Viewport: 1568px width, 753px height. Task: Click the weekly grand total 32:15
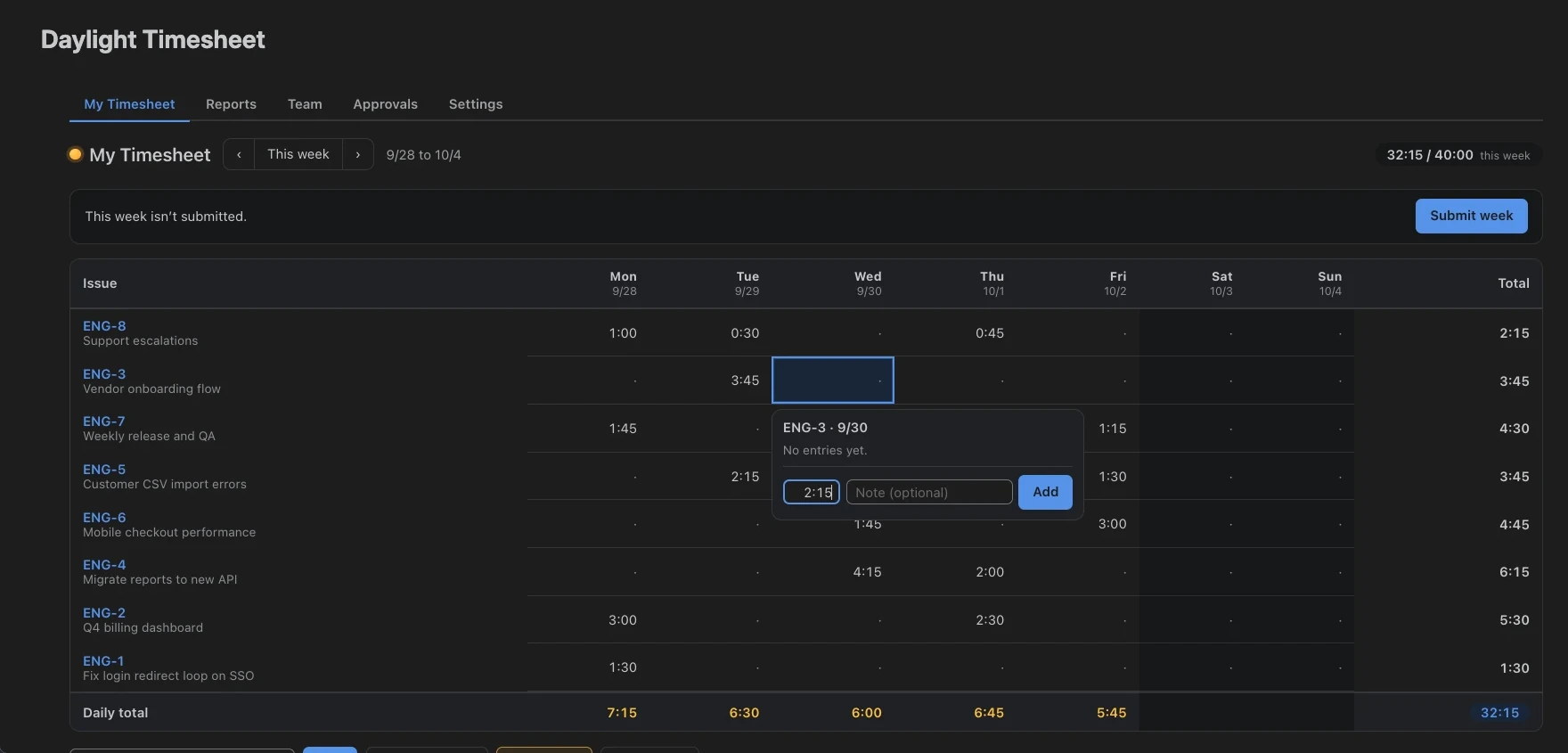[x=1499, y=713]
